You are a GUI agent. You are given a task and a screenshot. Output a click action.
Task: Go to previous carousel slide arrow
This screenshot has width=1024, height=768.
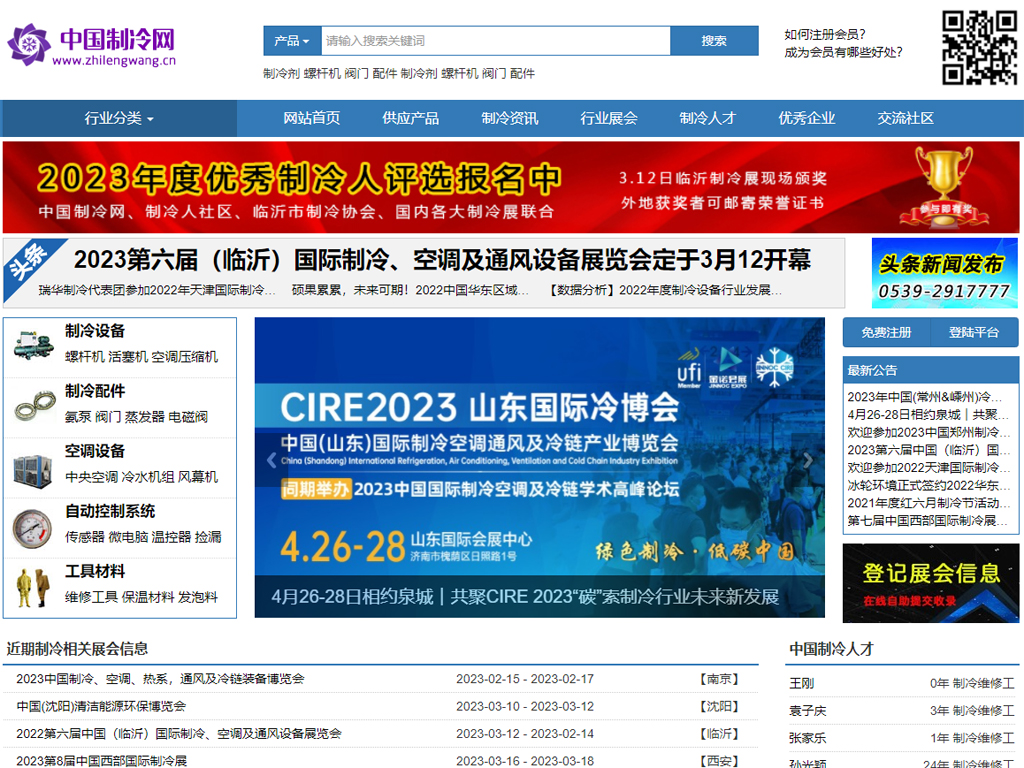click(270, 461)
